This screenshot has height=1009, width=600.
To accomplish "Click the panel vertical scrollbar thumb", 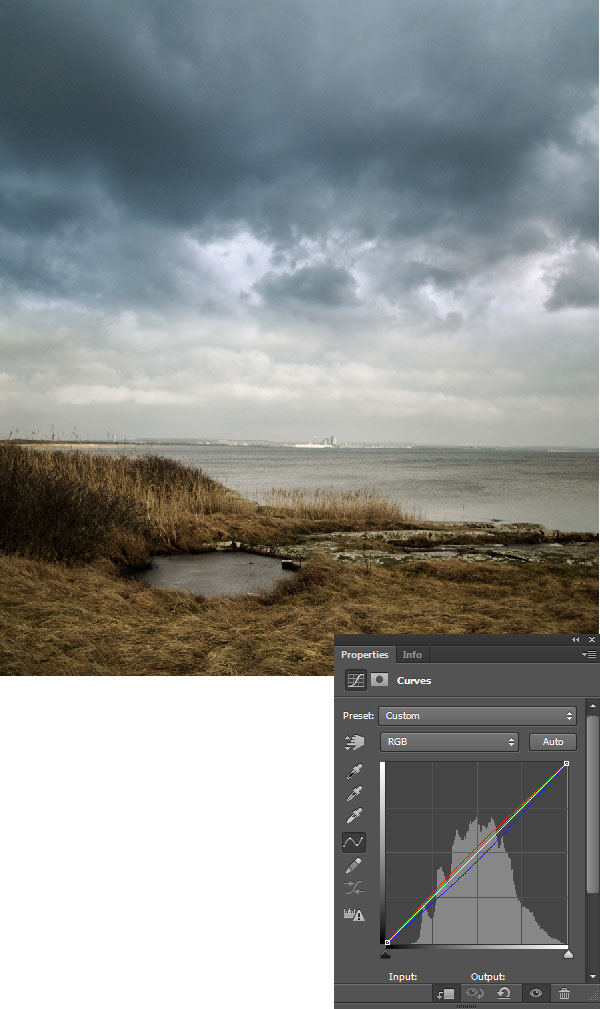I will click(592, 803).
